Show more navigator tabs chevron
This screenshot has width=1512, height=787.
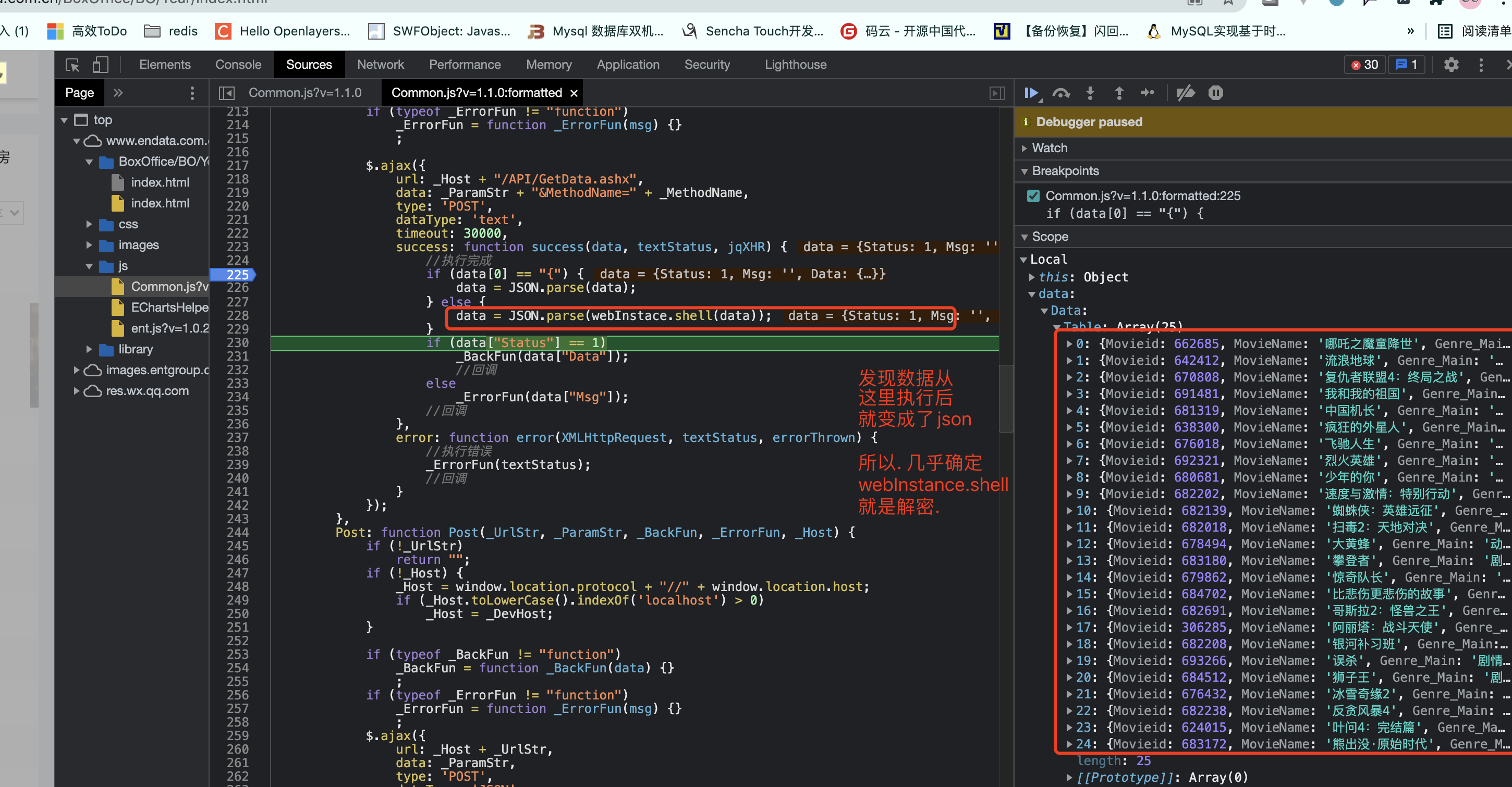click(118, 93)
